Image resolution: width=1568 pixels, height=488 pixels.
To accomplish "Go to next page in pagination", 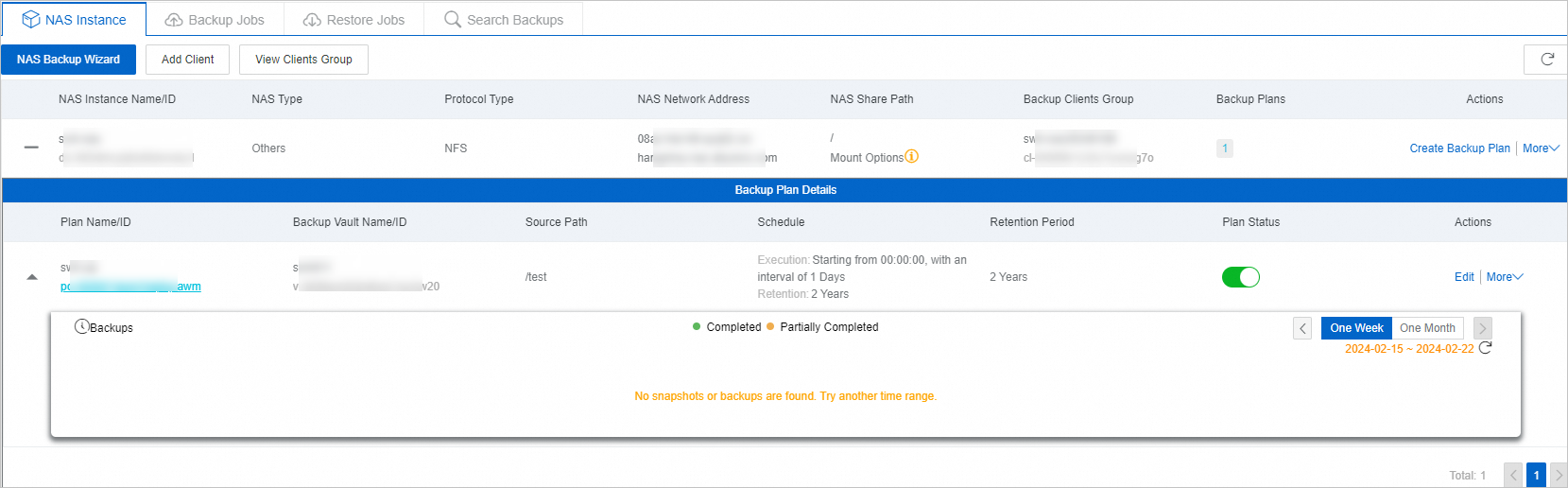I will (x=1559, y=475).
